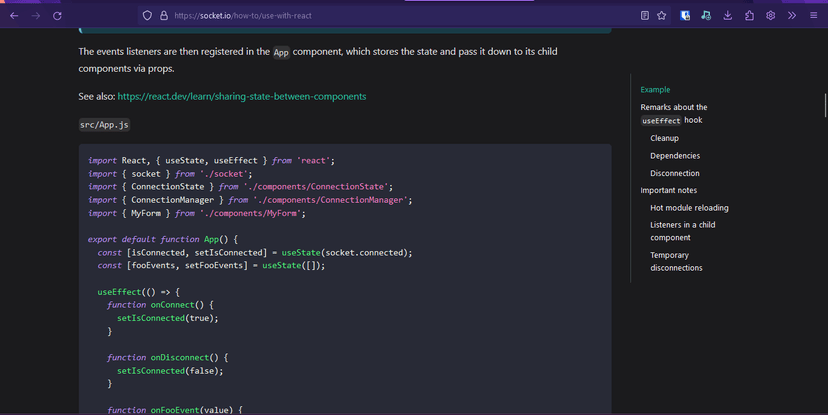Screen dimensions: 828x415
Task: Bookmark this page with the star icon
Action: tap(662, 16)
